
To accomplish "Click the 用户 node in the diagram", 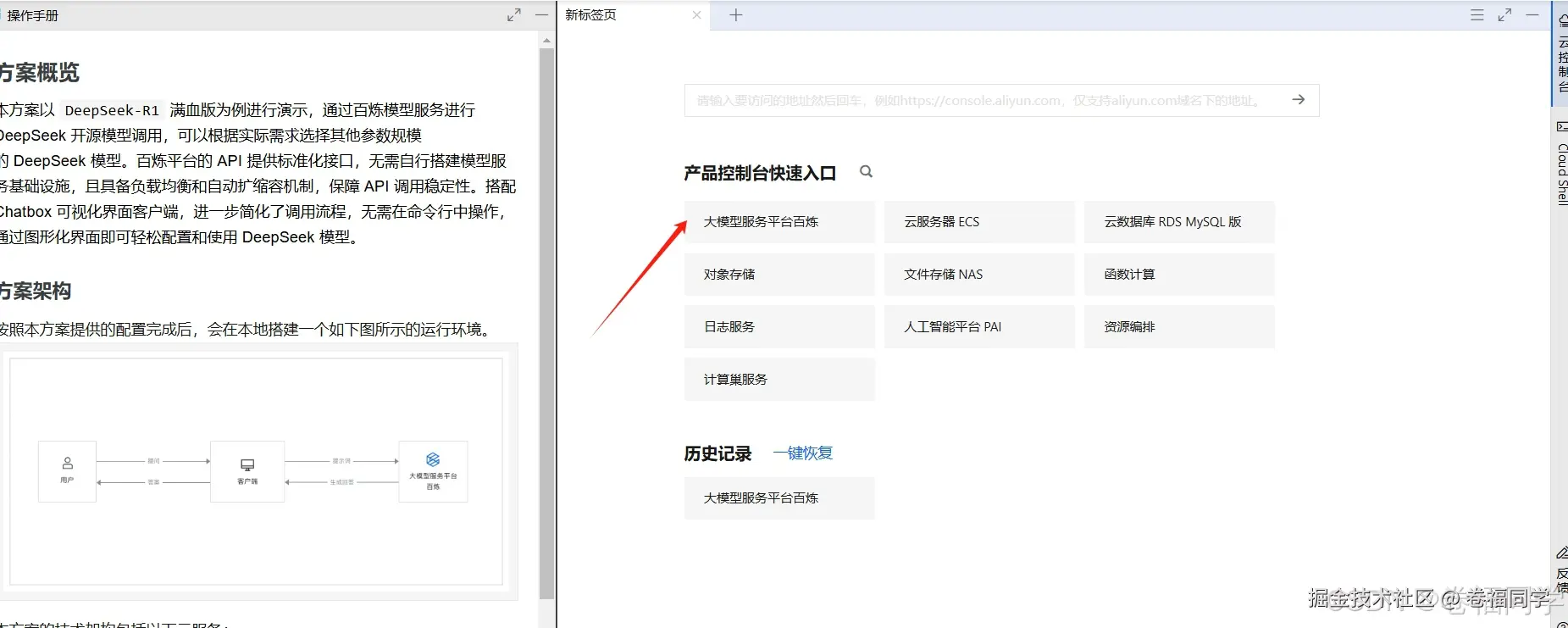I will [68, 471].
